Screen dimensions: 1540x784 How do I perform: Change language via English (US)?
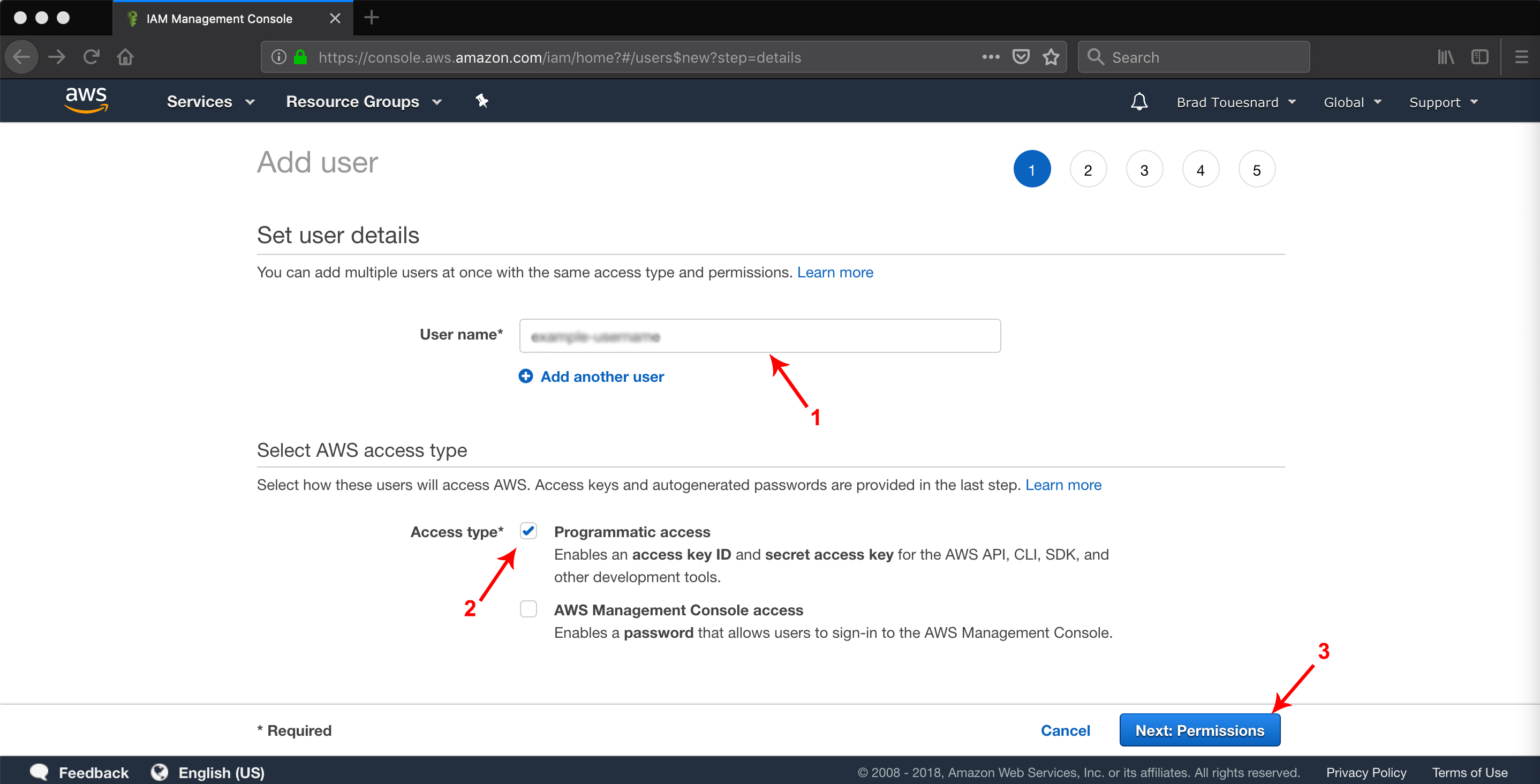pos(221,772)
